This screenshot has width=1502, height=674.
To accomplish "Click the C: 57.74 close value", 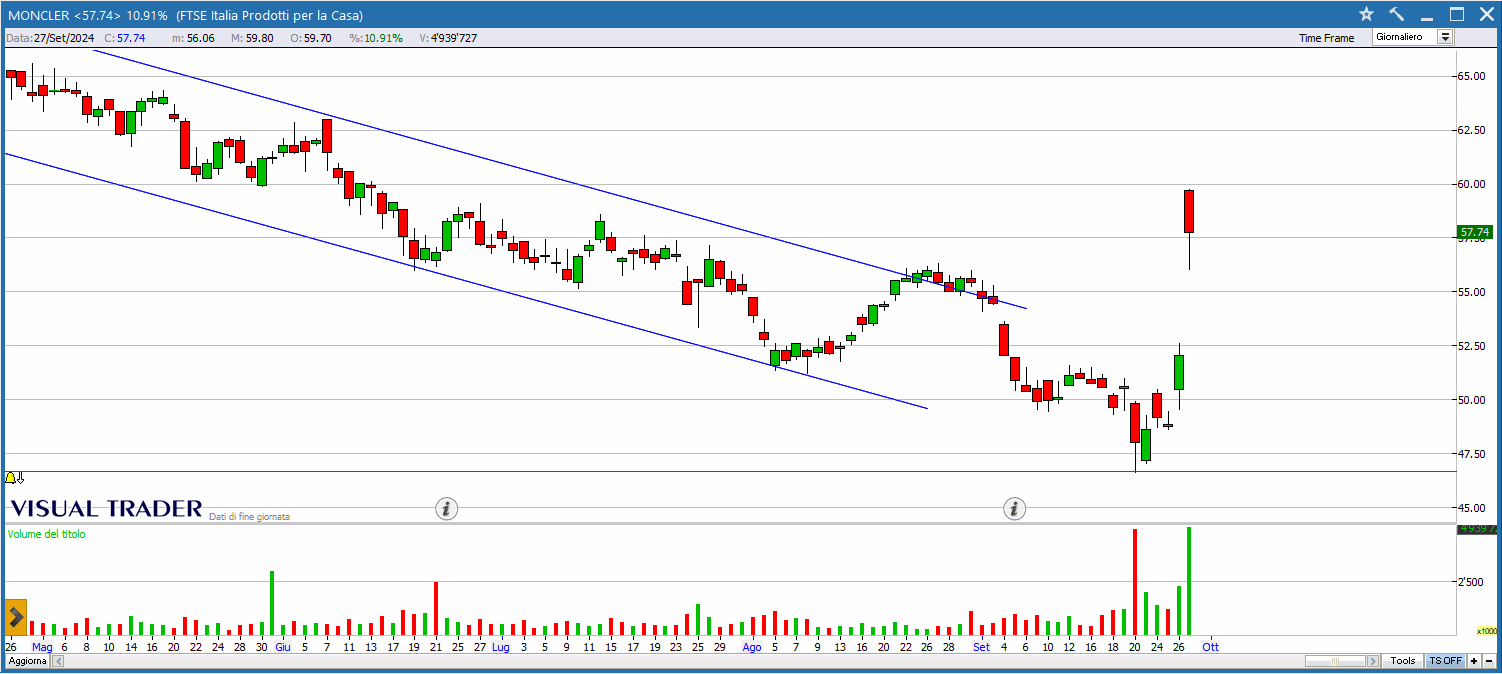I will [124, 38].
